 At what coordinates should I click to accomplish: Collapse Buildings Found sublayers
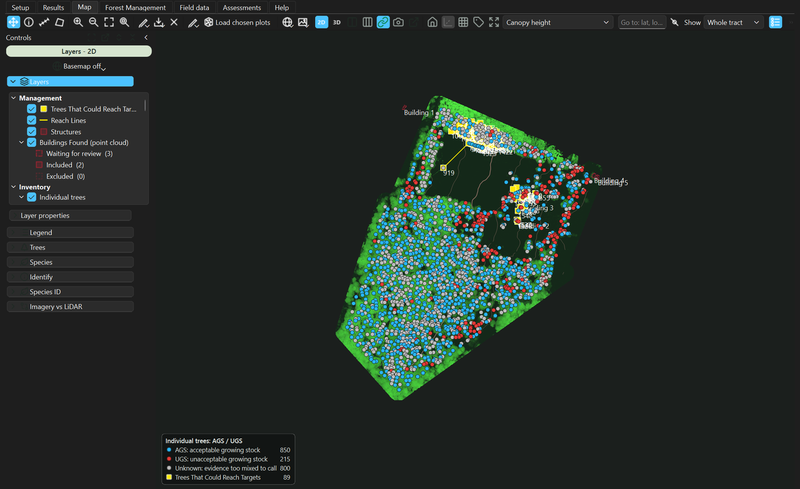(x=21, y=142)
